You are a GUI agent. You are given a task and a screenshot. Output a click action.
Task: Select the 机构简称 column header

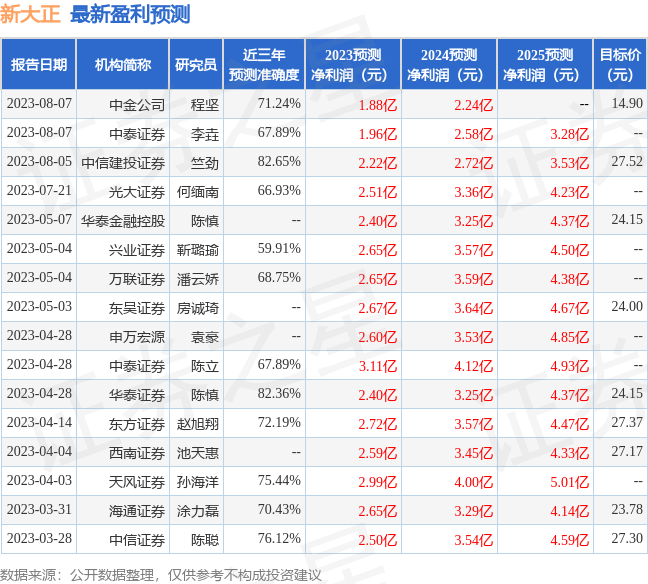tap(123, 64)
